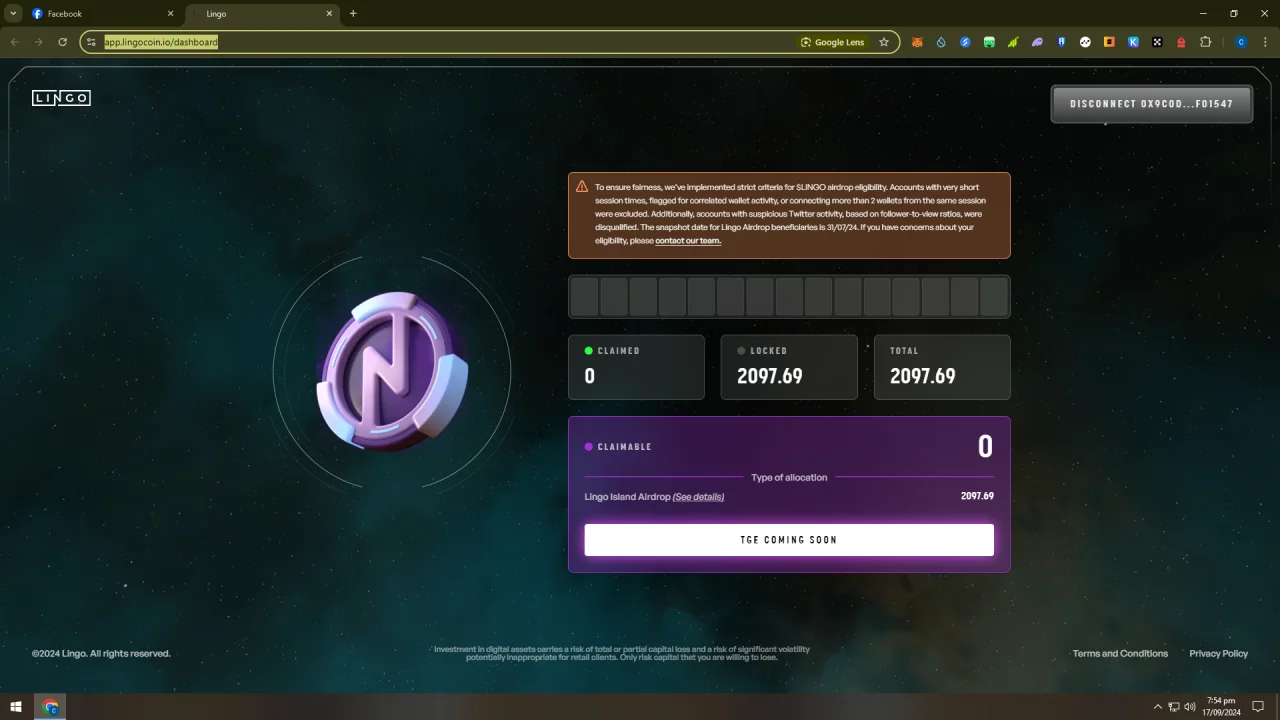Screen dimensions: 1280x720
Task: Click the Lingo Island Airdrop amount 2097.69
Action: point(977,496)
